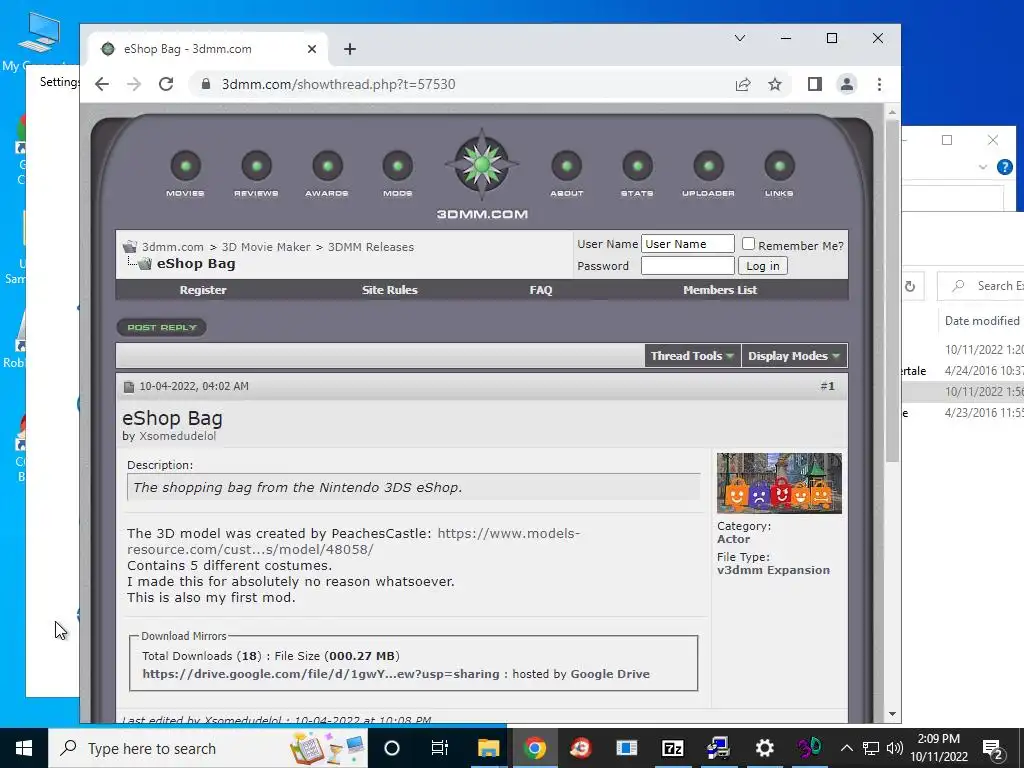Click the author name Xsomedudelol
The image size is (1024, 768).
click(x=177, y=436)
